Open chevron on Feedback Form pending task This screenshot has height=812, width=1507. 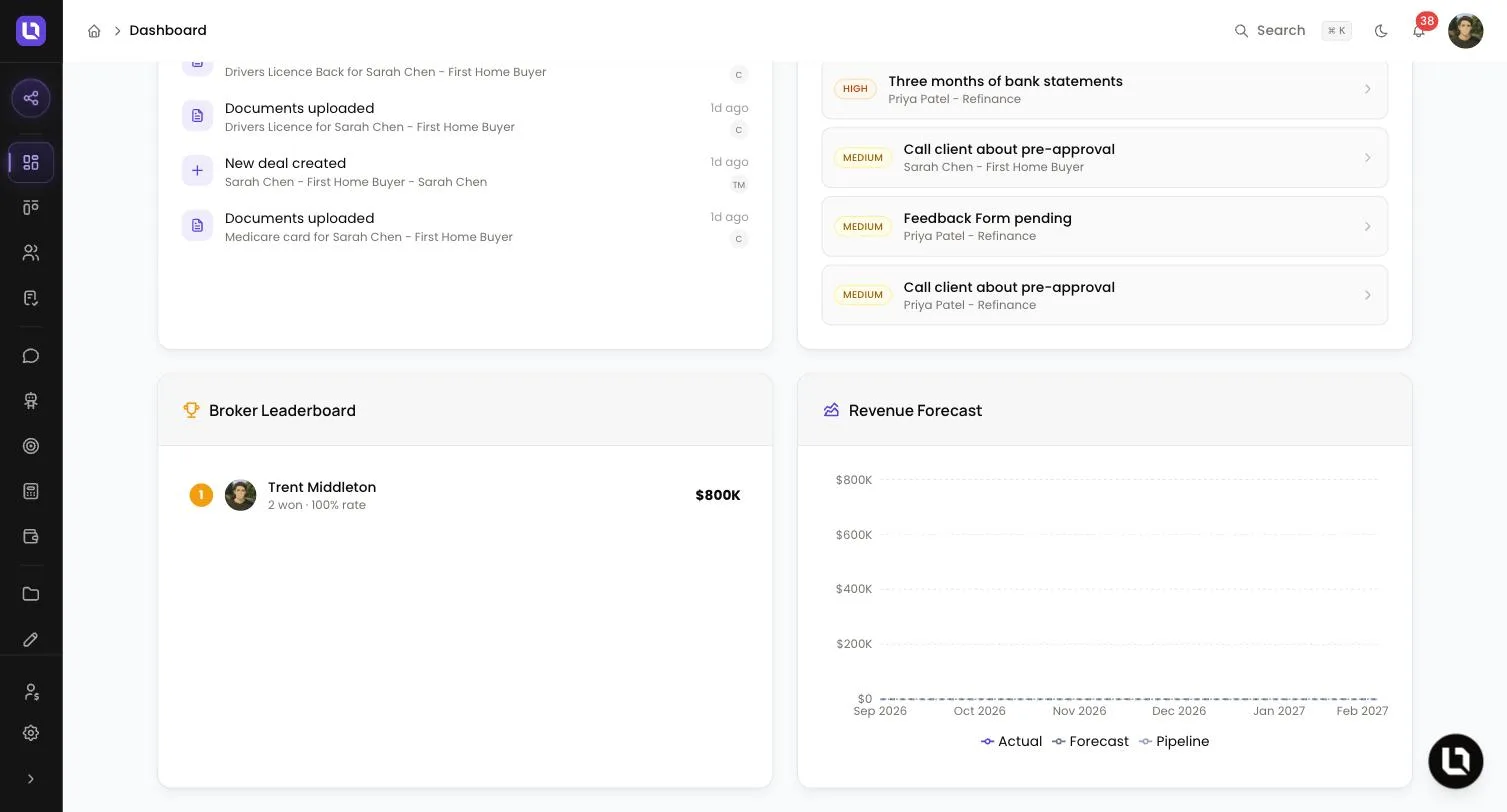[x=1367, y=227]
